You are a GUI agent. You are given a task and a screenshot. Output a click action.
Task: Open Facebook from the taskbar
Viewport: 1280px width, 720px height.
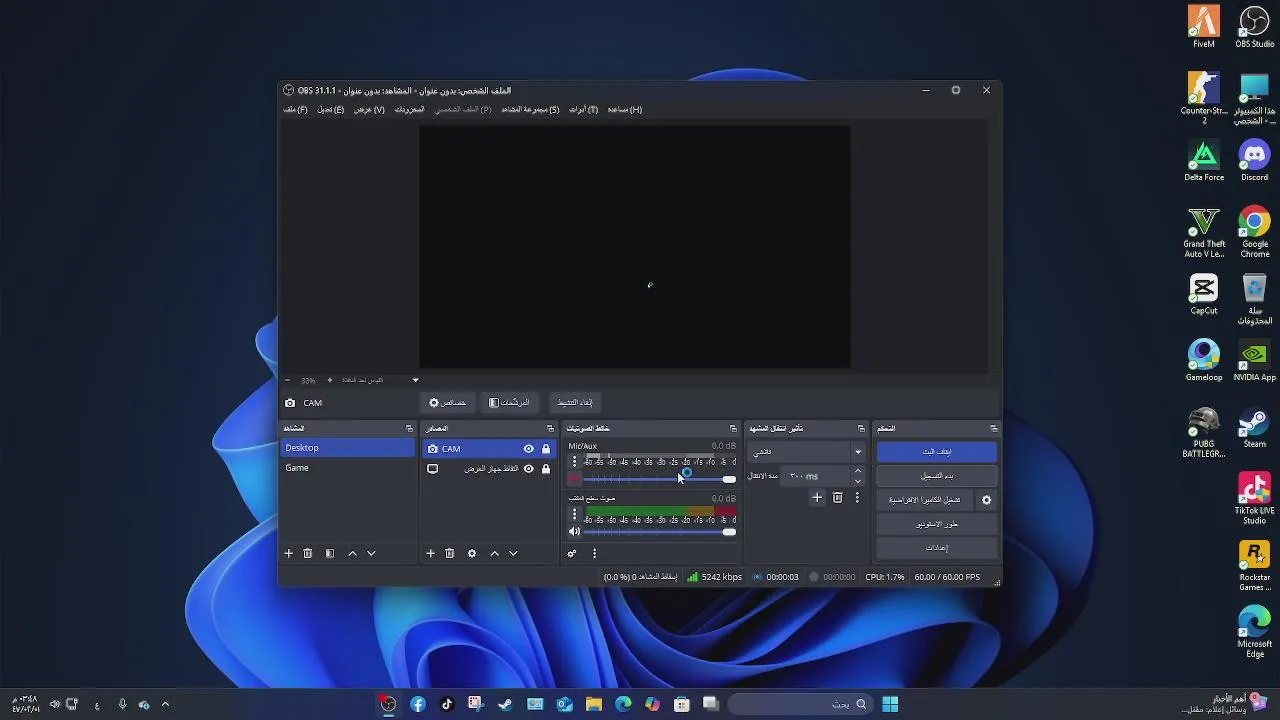[x=418, y=704]
